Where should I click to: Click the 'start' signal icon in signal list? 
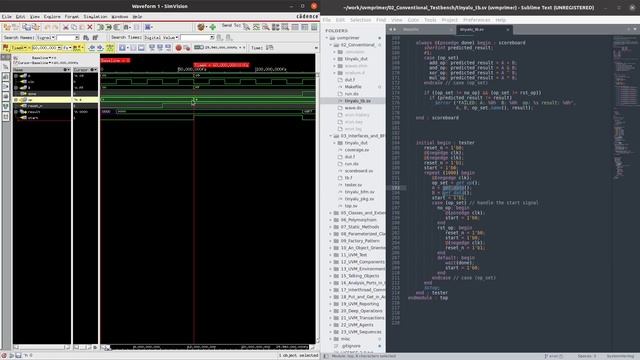[23, 118]
